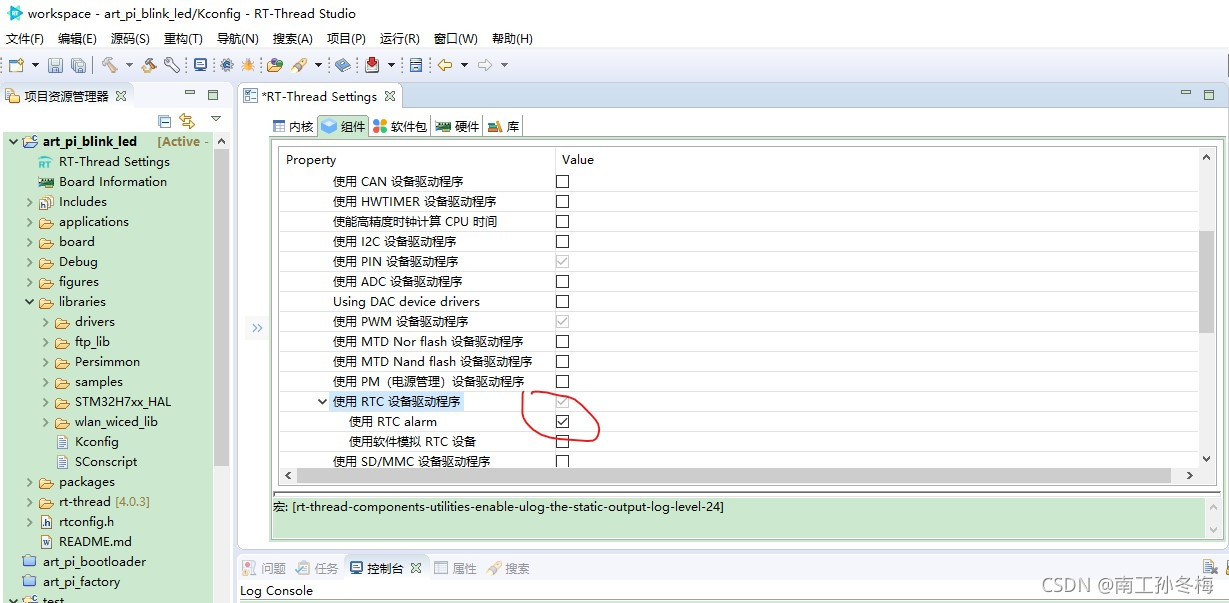1229x603 pixels.
Task: Click the wrench settings toolbar icon
Action: [x=172, y=65]
